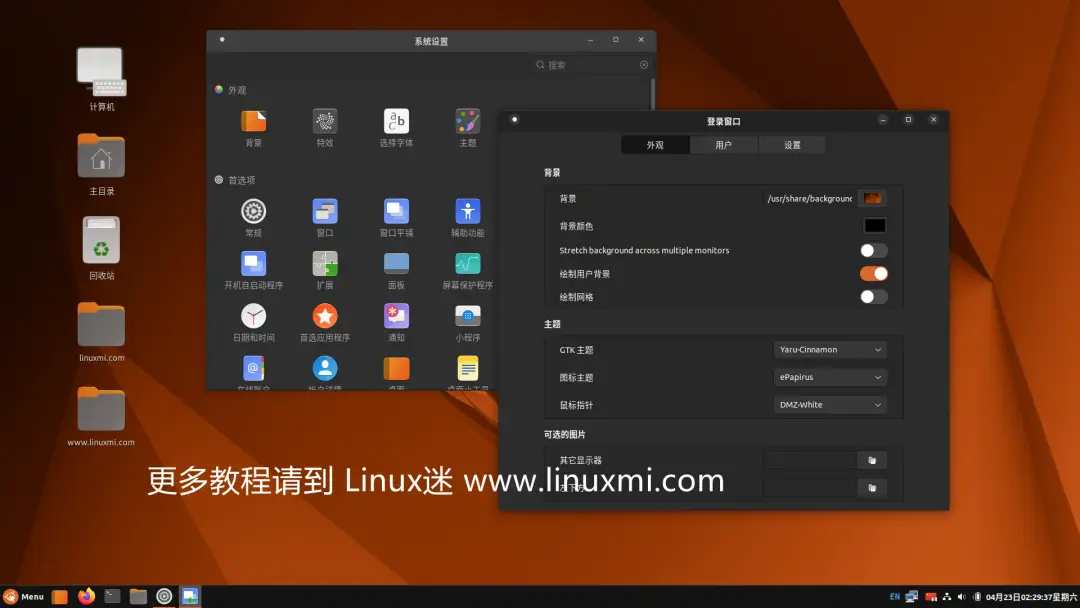The image size is (1080, 608).
Task: Open the 扩展 (Extensions) settings icon
Action: (324, 265)
